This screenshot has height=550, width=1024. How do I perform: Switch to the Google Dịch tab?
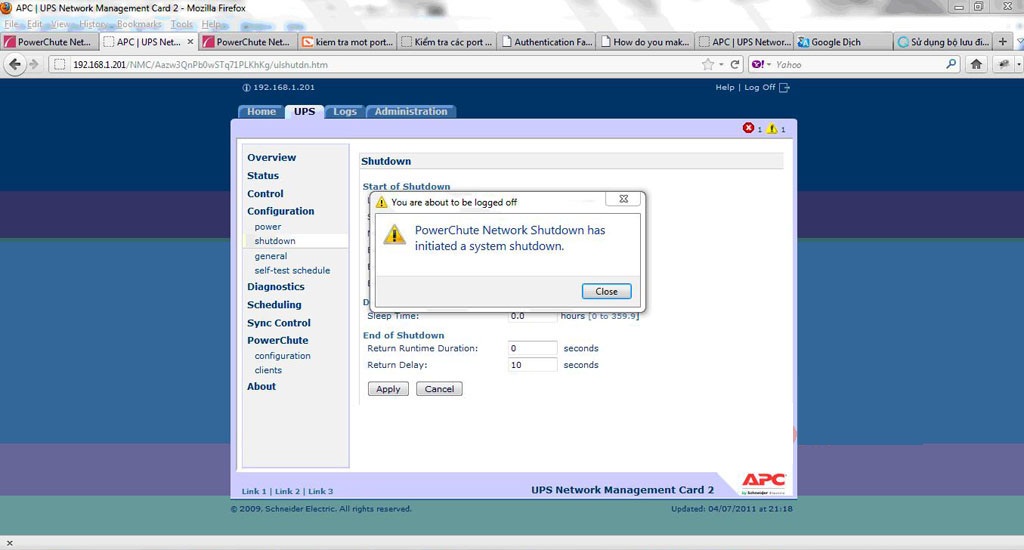click(843, 42)
